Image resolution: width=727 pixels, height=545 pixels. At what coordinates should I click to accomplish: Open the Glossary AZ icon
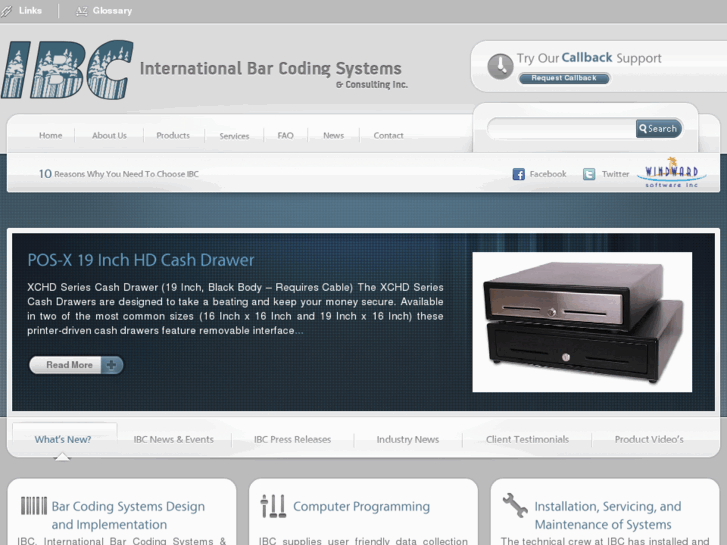pos(82,11)
